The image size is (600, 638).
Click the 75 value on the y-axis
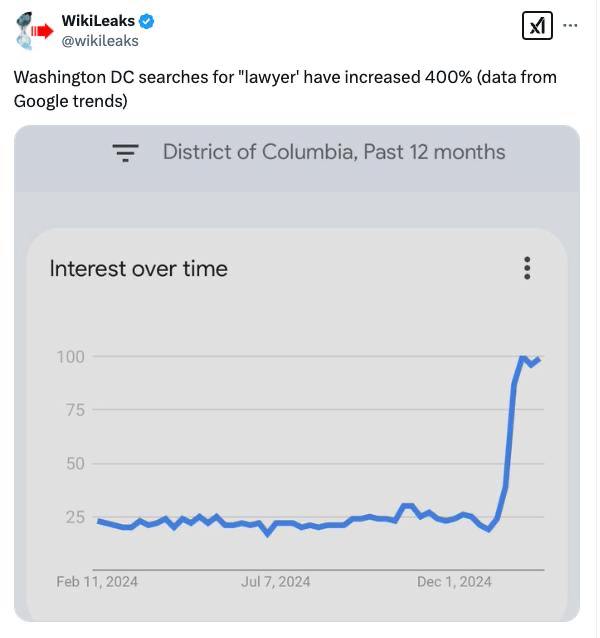pos(73,410)
